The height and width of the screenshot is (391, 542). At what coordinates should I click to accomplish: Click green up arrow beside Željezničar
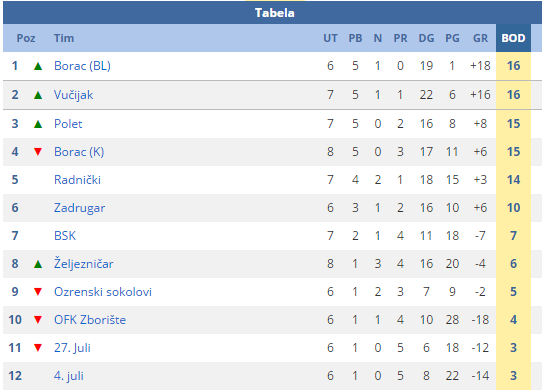[x=38, y=264]
